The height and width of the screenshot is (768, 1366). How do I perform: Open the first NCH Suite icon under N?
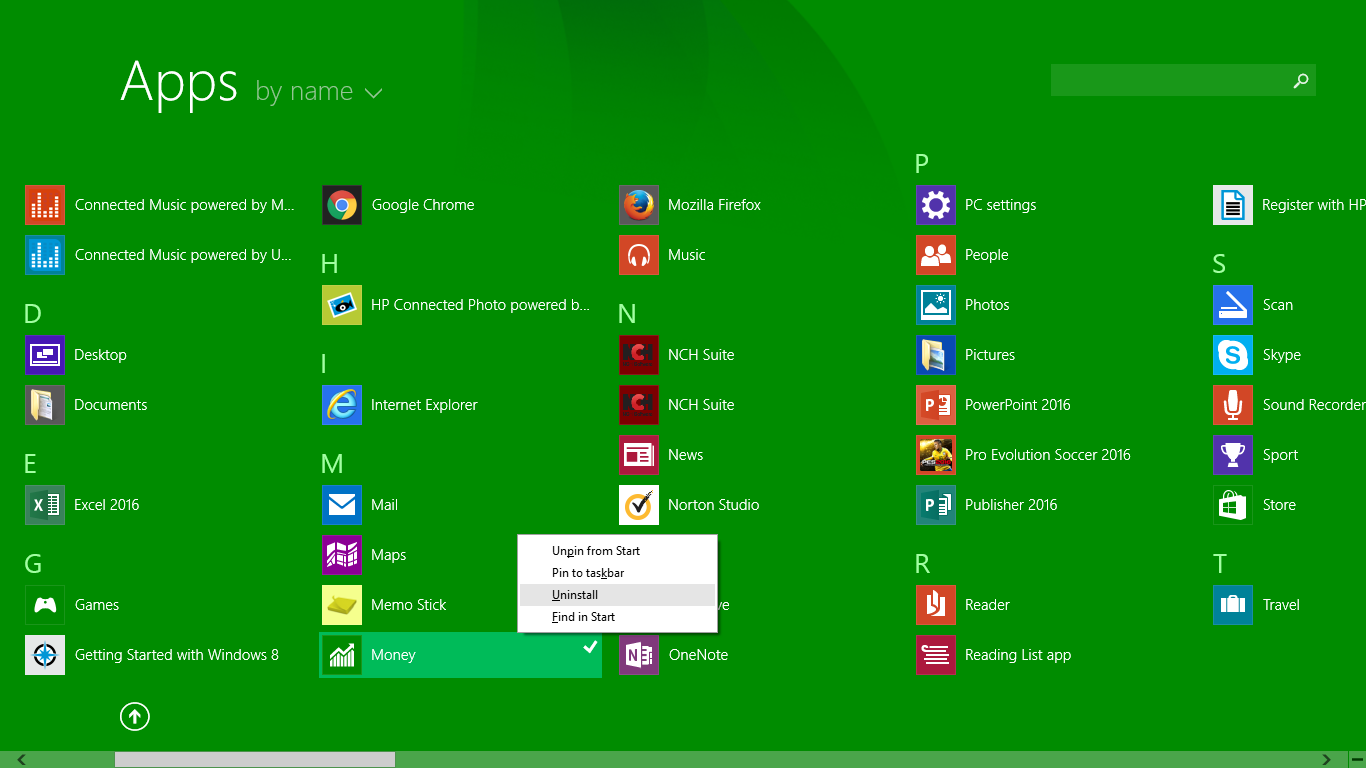click(x=639, y=355)
